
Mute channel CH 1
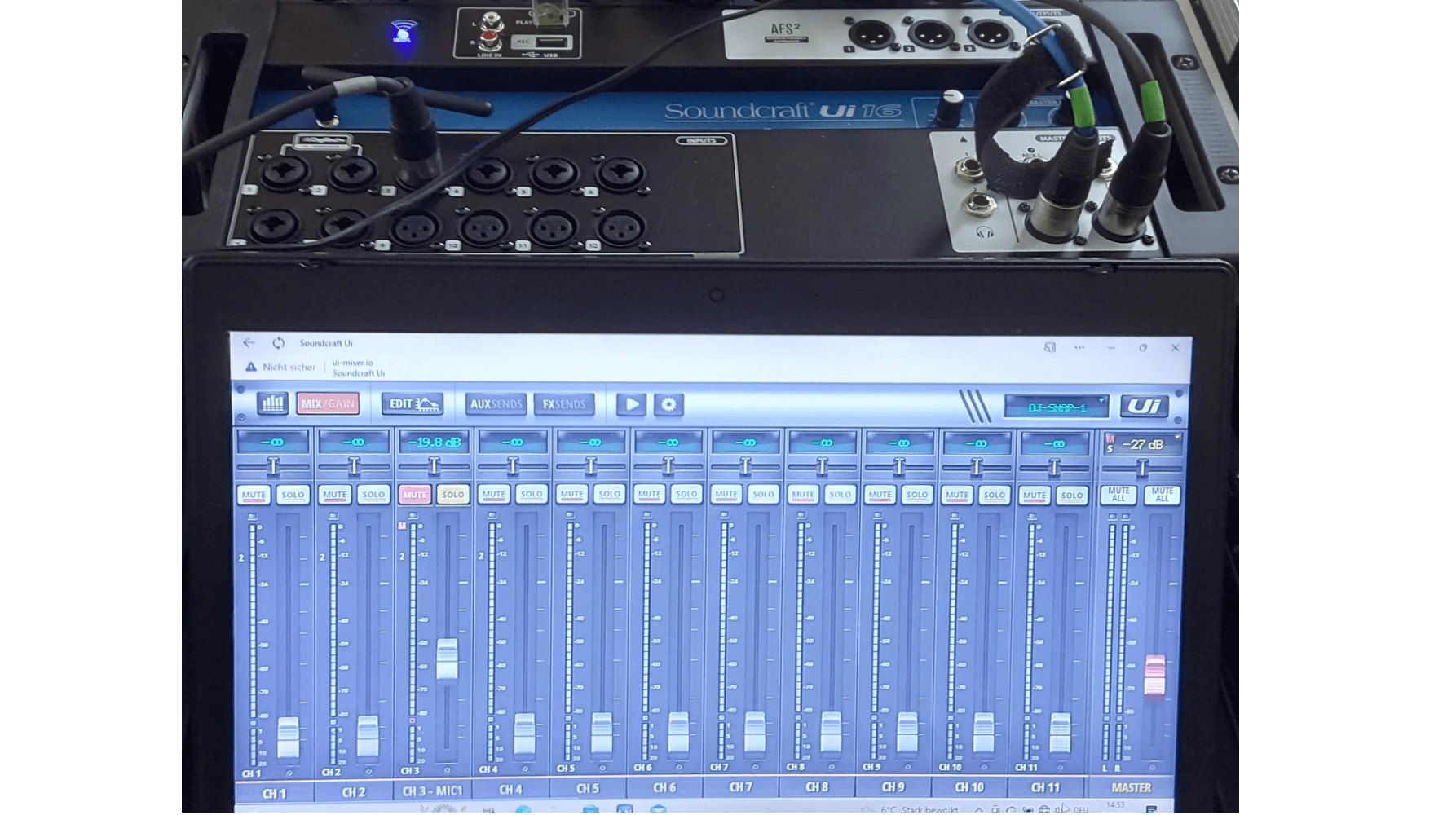click(254, 495)
